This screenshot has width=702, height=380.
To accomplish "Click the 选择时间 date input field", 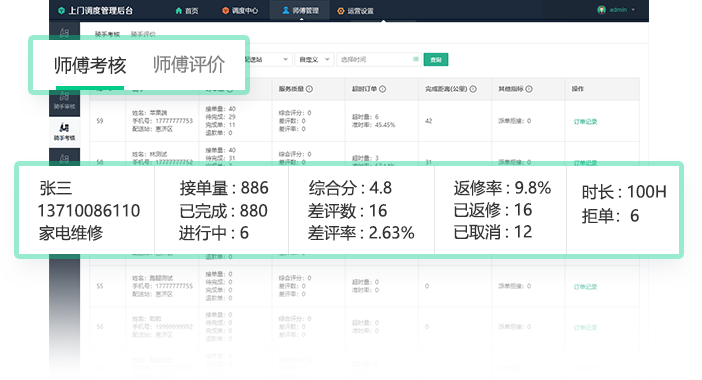I will 379,60.
